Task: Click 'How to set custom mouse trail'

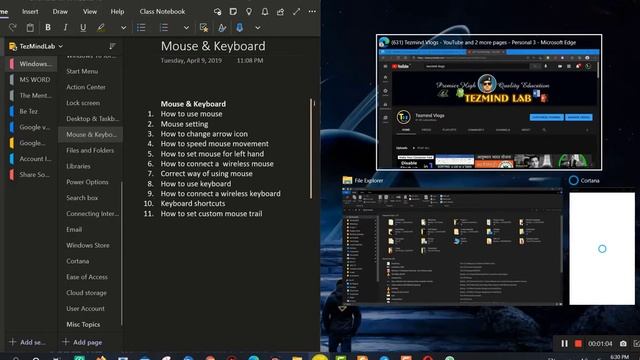Action: coord(211,213)
